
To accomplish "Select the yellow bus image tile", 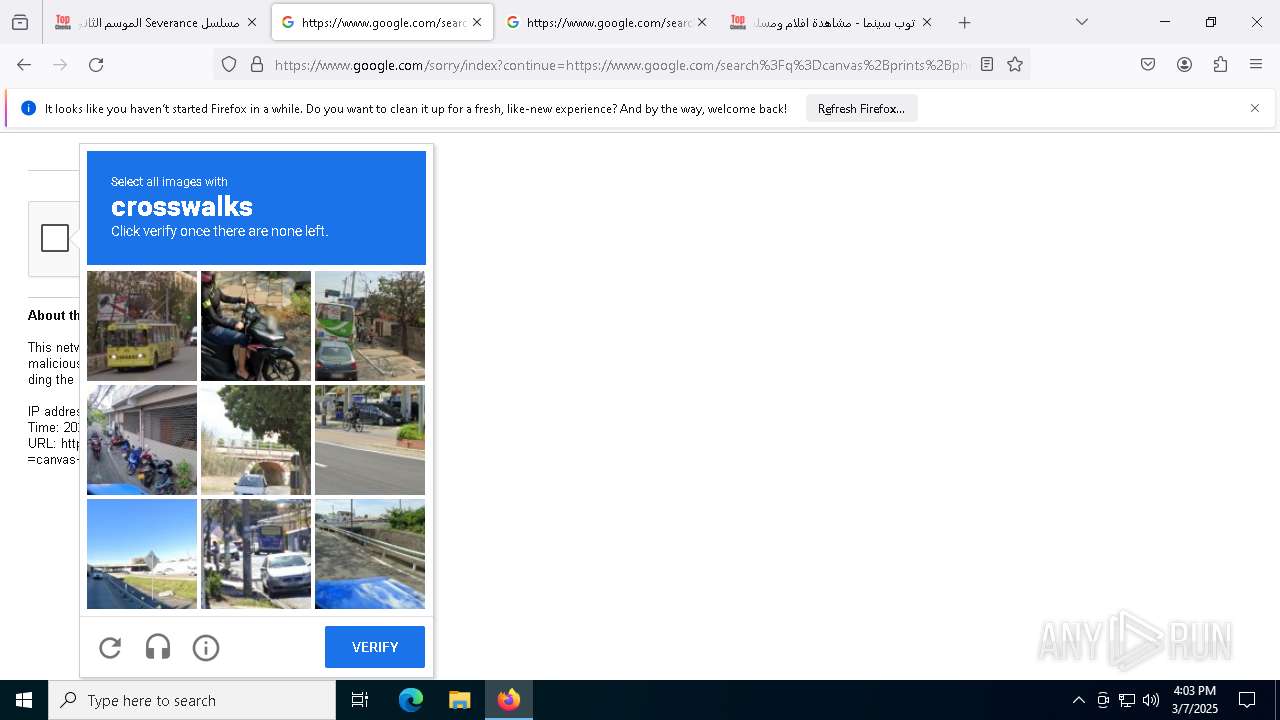I will click(x=142, y=326).
